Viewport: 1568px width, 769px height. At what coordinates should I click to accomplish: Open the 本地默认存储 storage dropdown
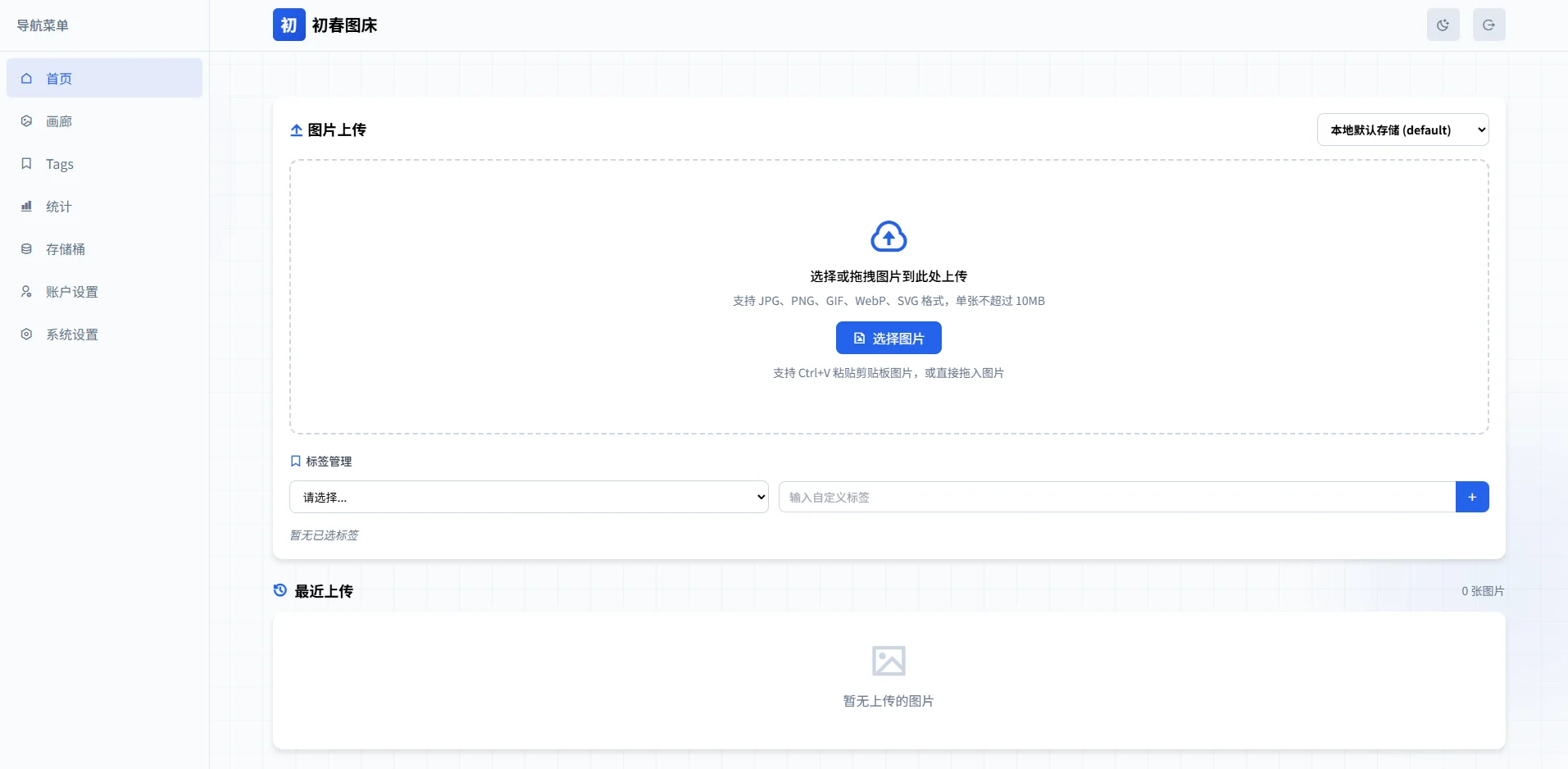(1402, 130)
